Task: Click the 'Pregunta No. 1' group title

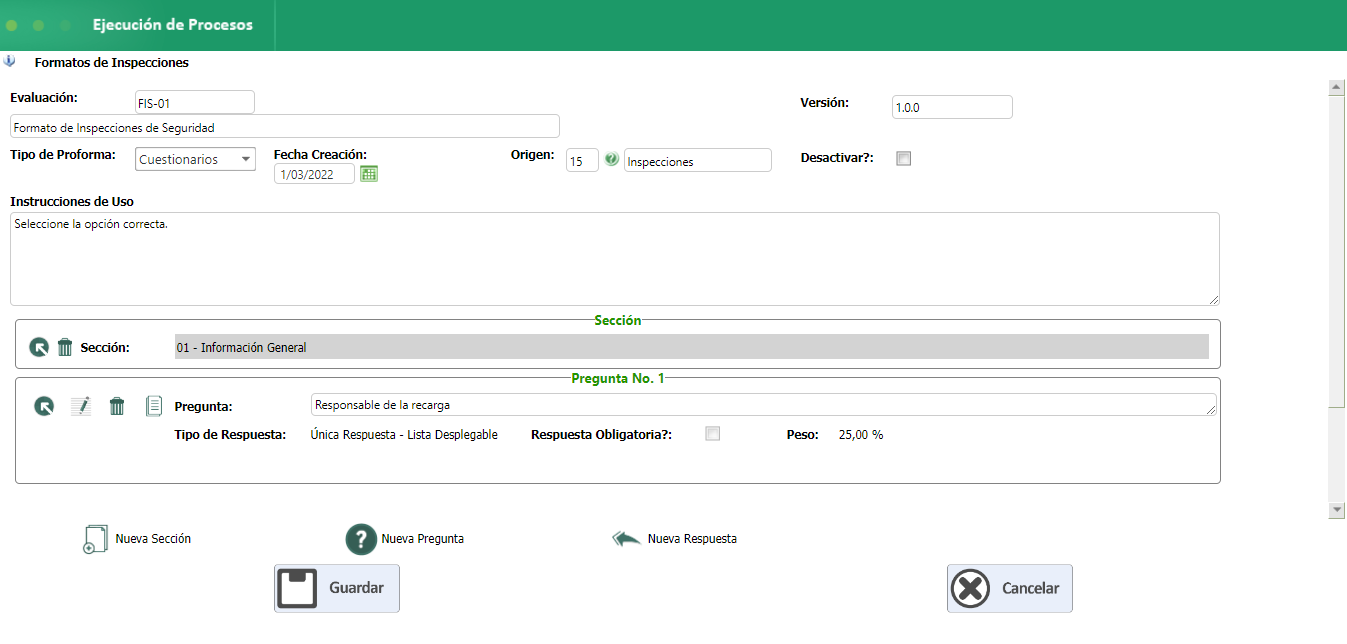Action: click(x=618, y=378)
